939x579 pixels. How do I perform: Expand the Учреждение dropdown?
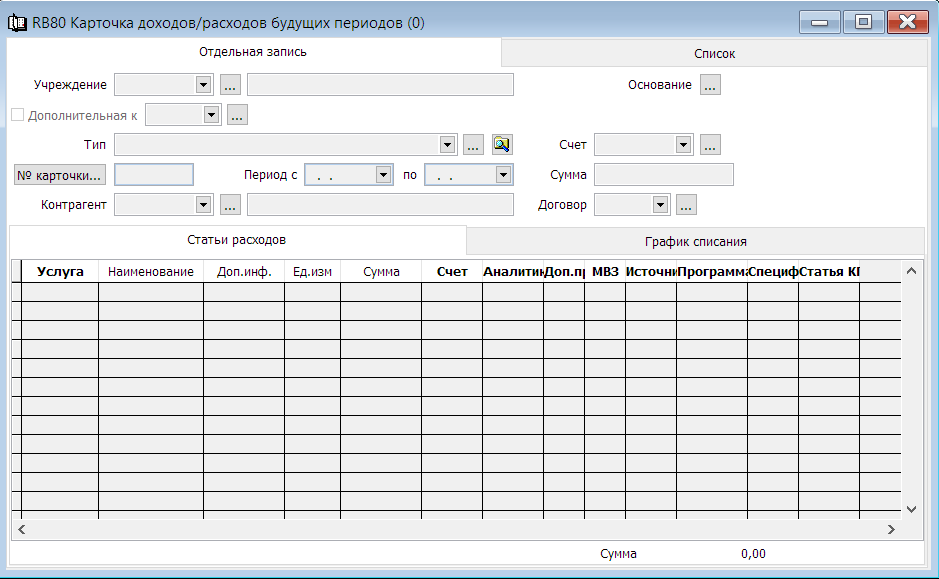click(x=204, y=84)
